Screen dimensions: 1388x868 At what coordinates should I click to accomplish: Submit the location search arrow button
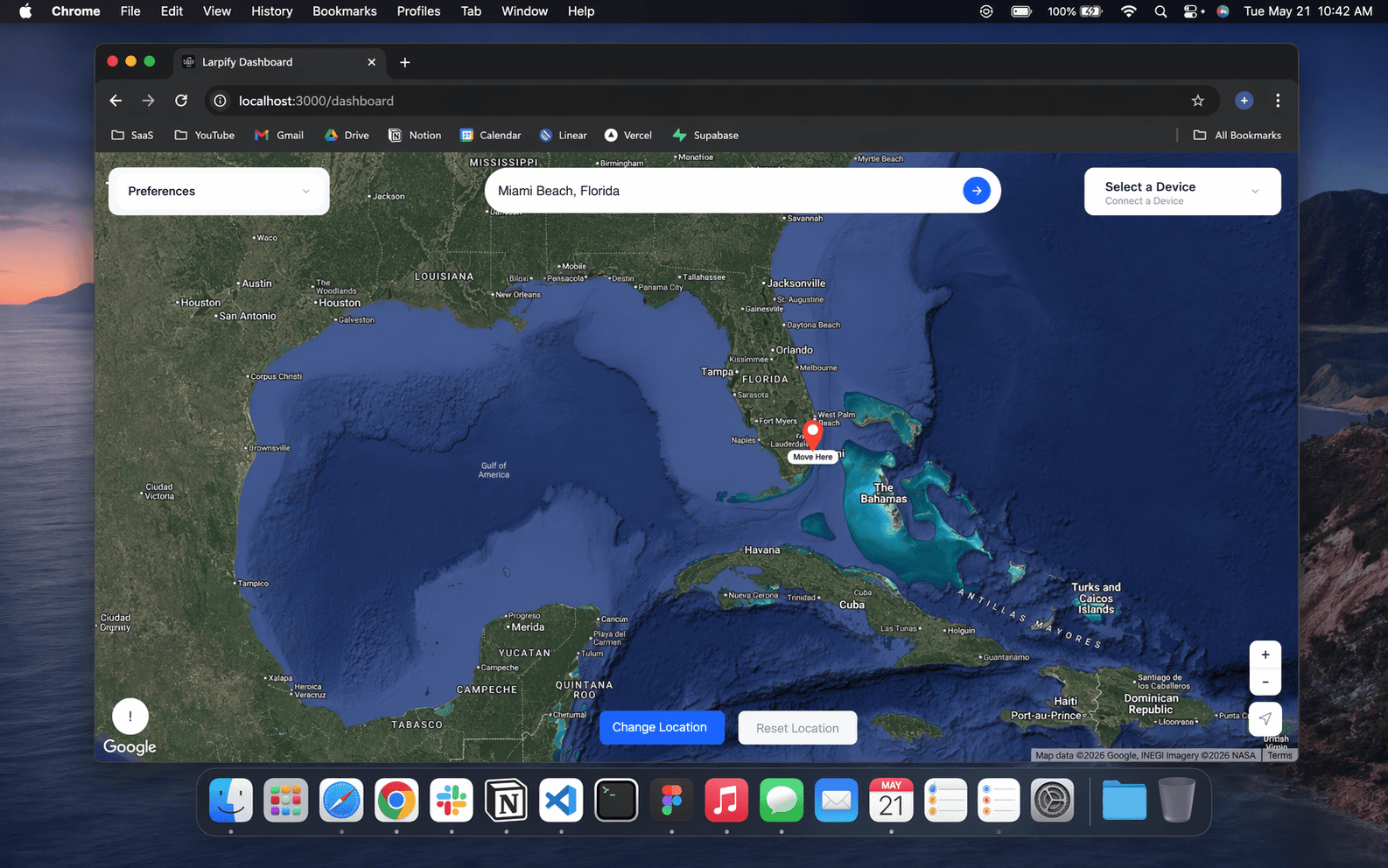pyautogui.click(x=977, y=191)
